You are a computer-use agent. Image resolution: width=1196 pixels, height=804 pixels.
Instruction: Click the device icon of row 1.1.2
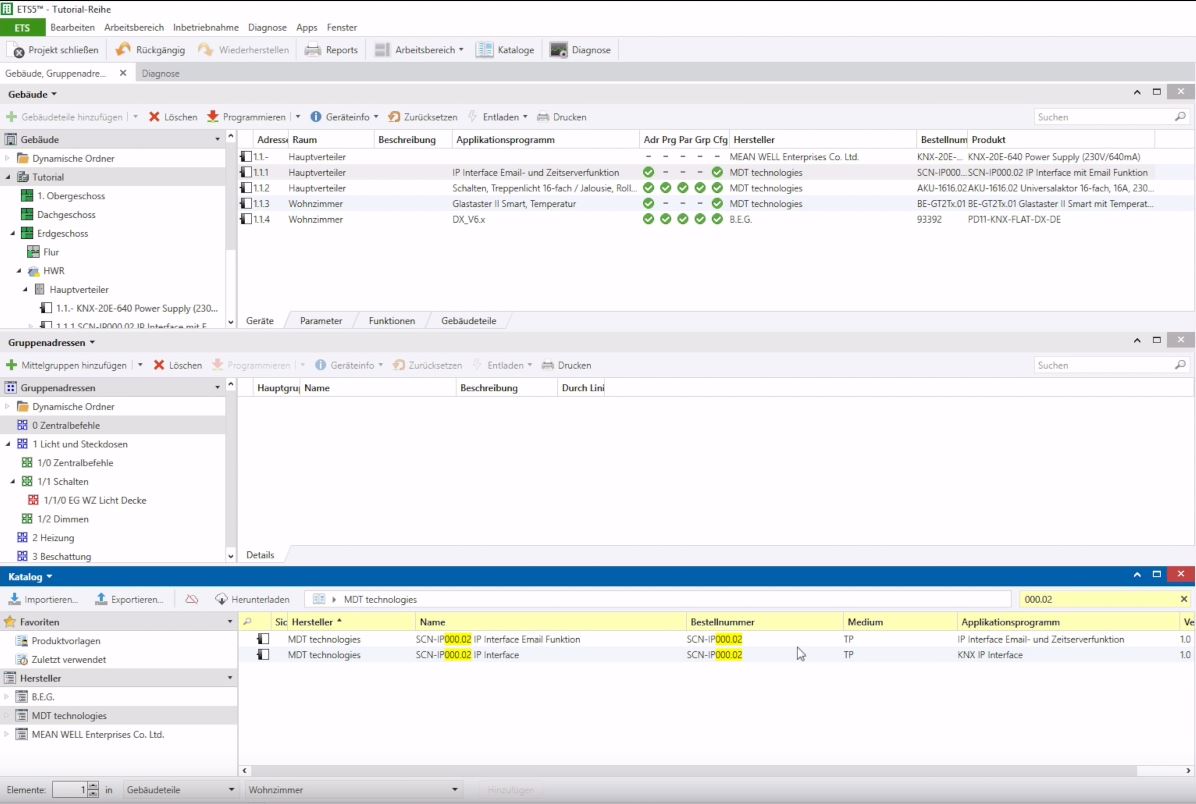point(246,188)
